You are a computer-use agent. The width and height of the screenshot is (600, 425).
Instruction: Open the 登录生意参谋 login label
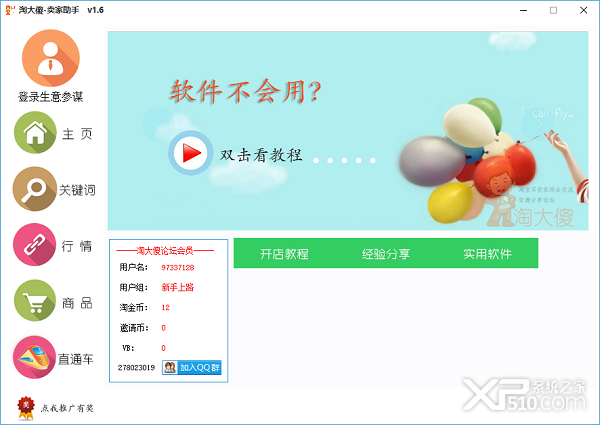pos(51,97)
